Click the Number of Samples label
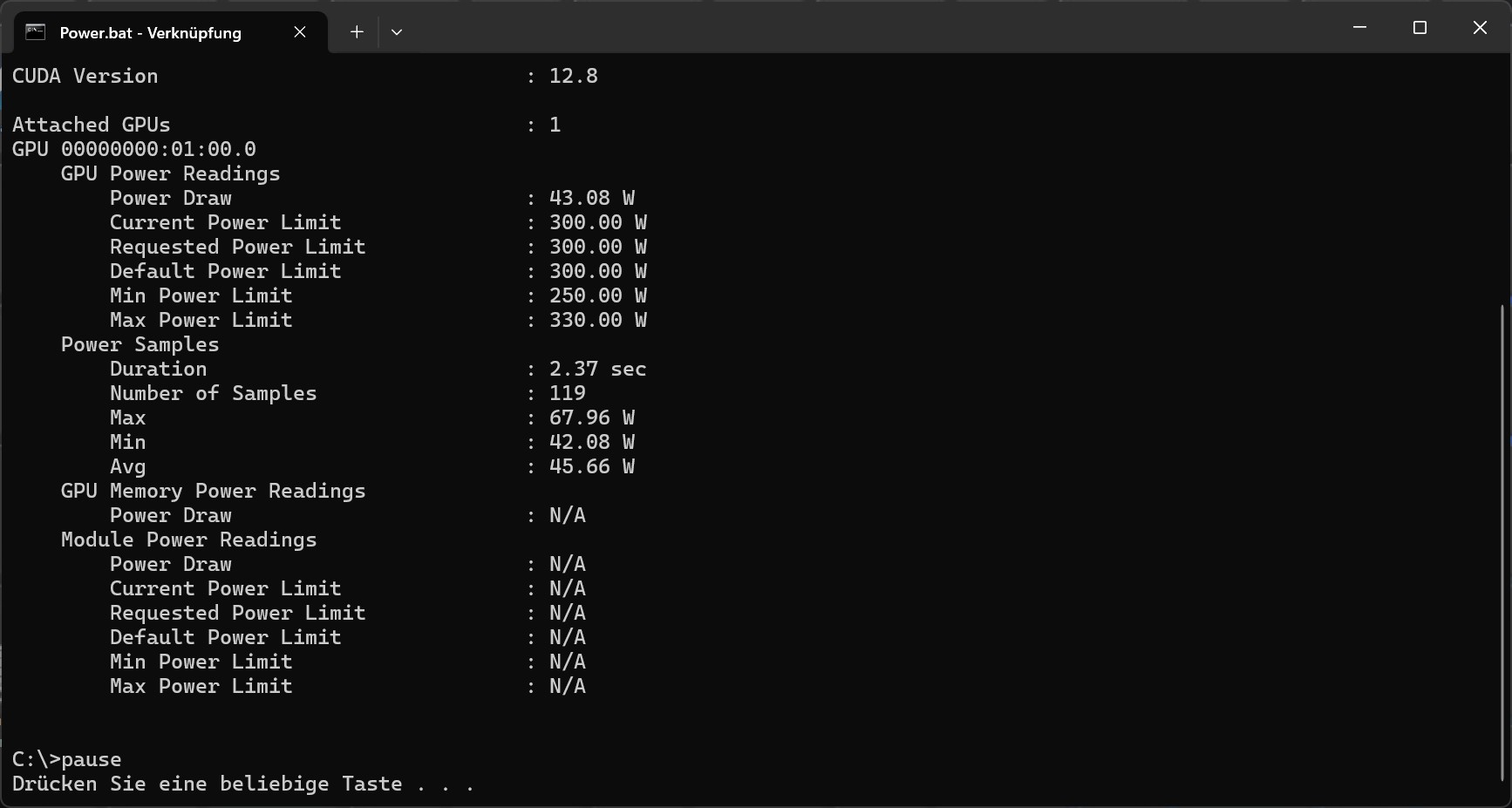Image resolution: width=1512 pixels, height=808 pixels. (x=213, y=393)
